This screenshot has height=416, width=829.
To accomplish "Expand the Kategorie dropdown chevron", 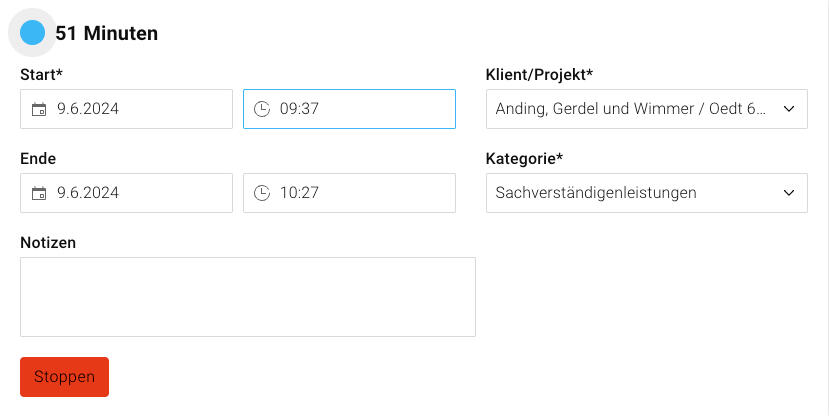I will [x=788, y=193].
